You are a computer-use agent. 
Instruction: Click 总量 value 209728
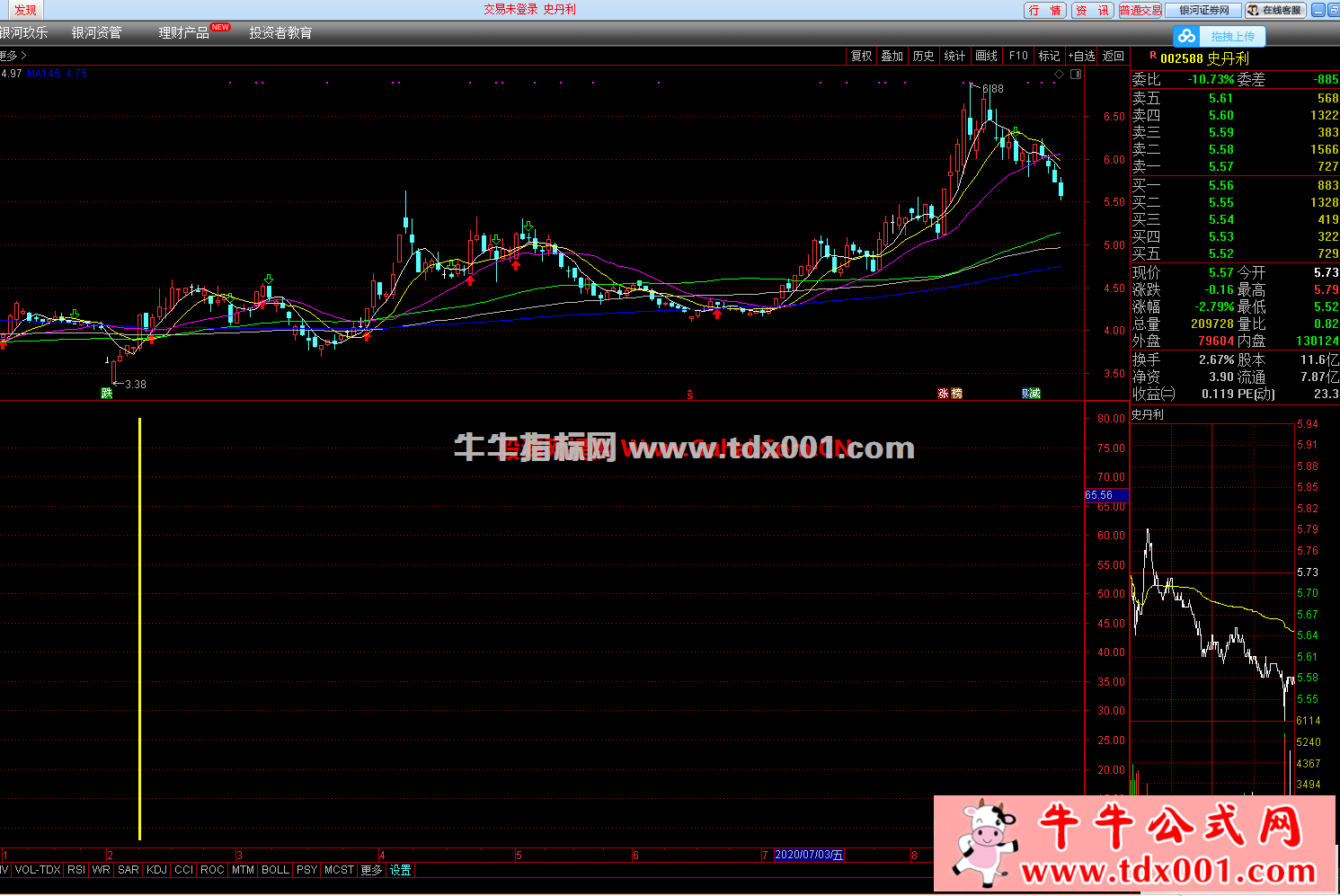[1212, 324]
